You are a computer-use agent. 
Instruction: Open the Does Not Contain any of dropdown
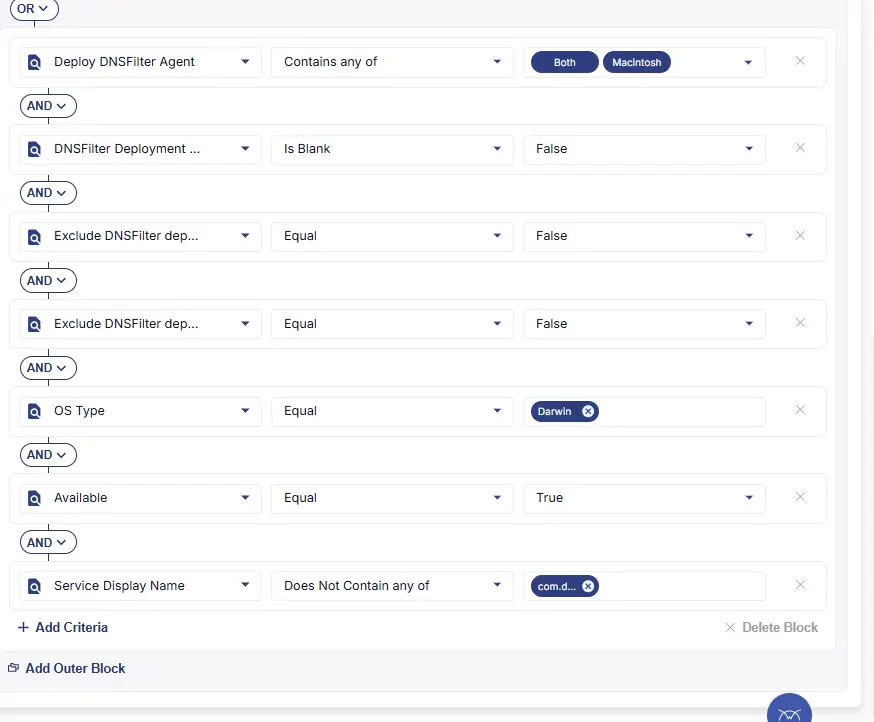[392, 586]
